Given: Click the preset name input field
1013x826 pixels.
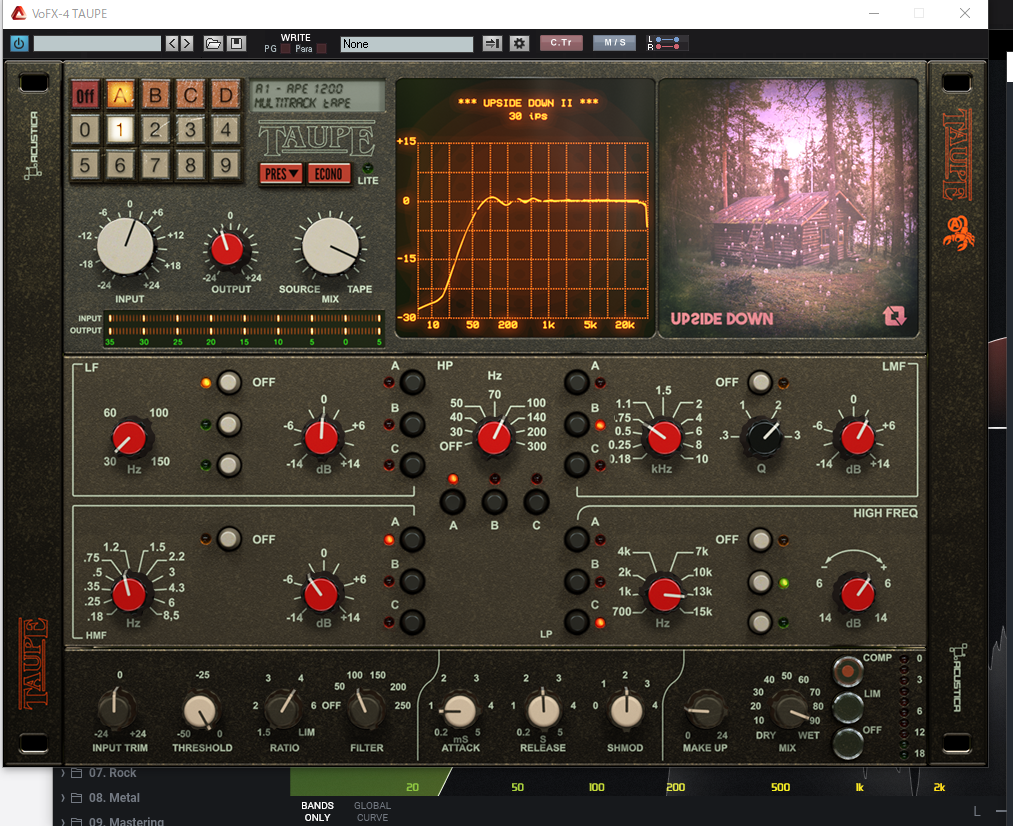Looking at the screenshot, I should (97, 43).
